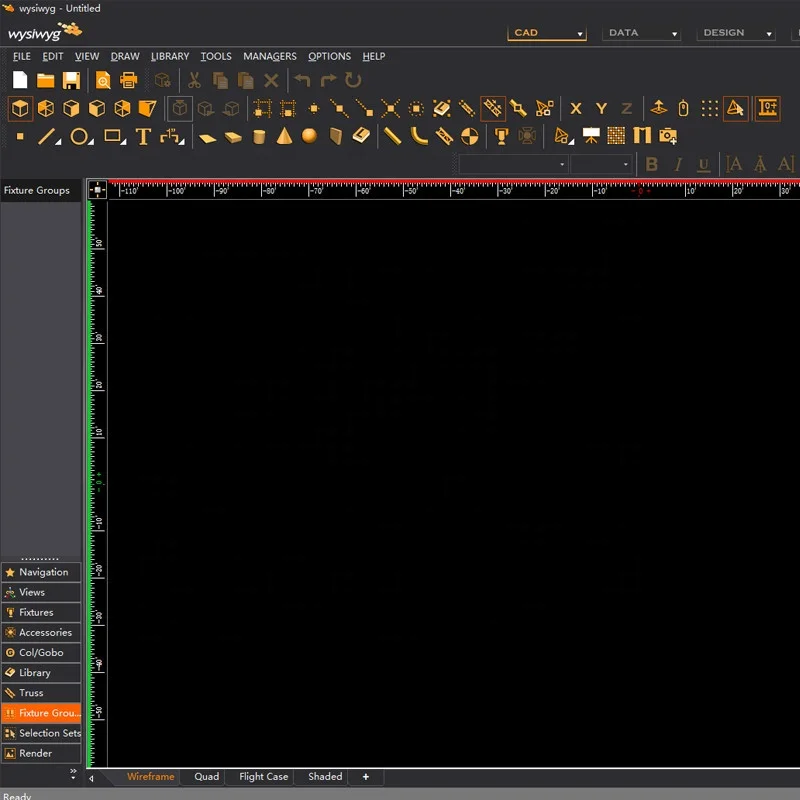The width and height of the screenshot is (800, 800).
Task: Select the Text drawing tool
Action: tap(143, 137)
